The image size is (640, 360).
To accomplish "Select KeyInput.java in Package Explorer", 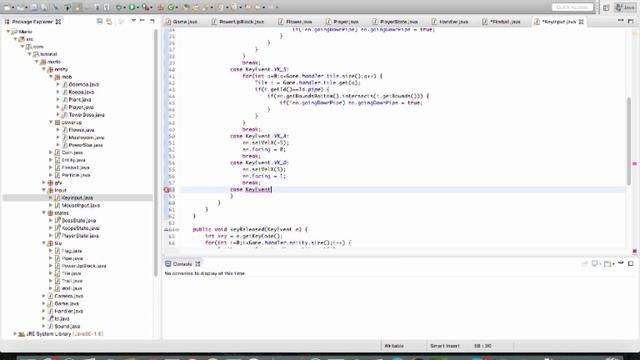I will (77, 198).
